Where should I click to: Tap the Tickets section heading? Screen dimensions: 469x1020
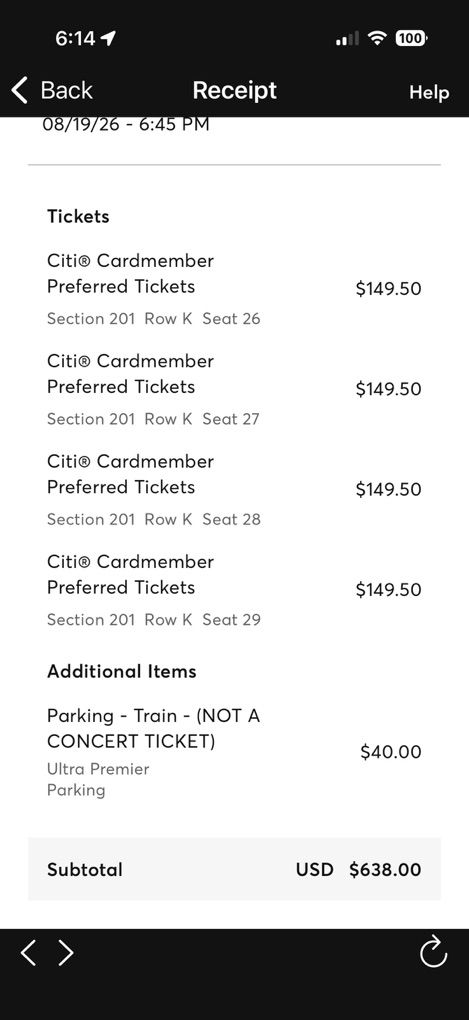point(78,217)
